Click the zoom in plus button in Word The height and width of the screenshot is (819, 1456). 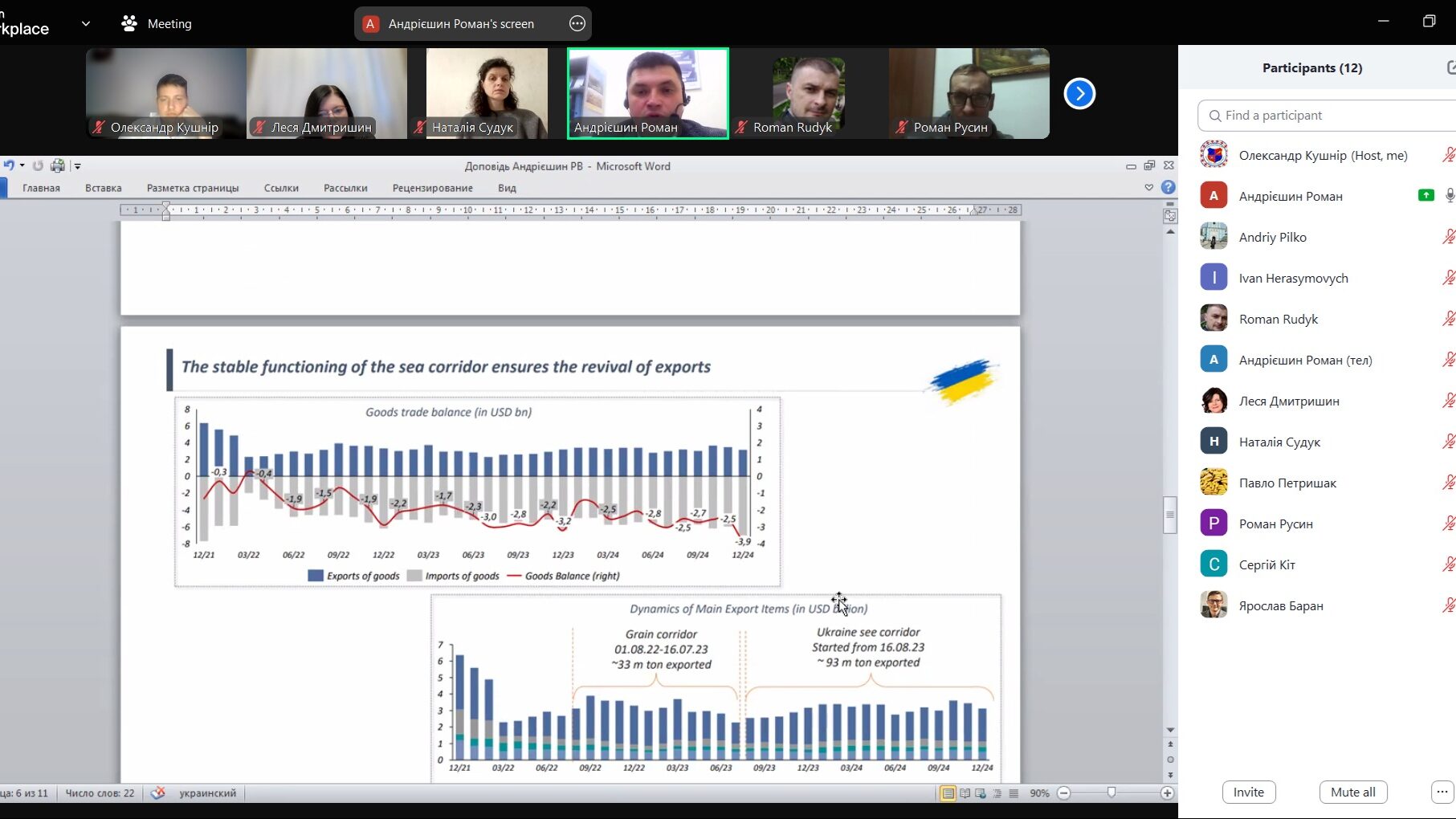tap(1167, 793)
